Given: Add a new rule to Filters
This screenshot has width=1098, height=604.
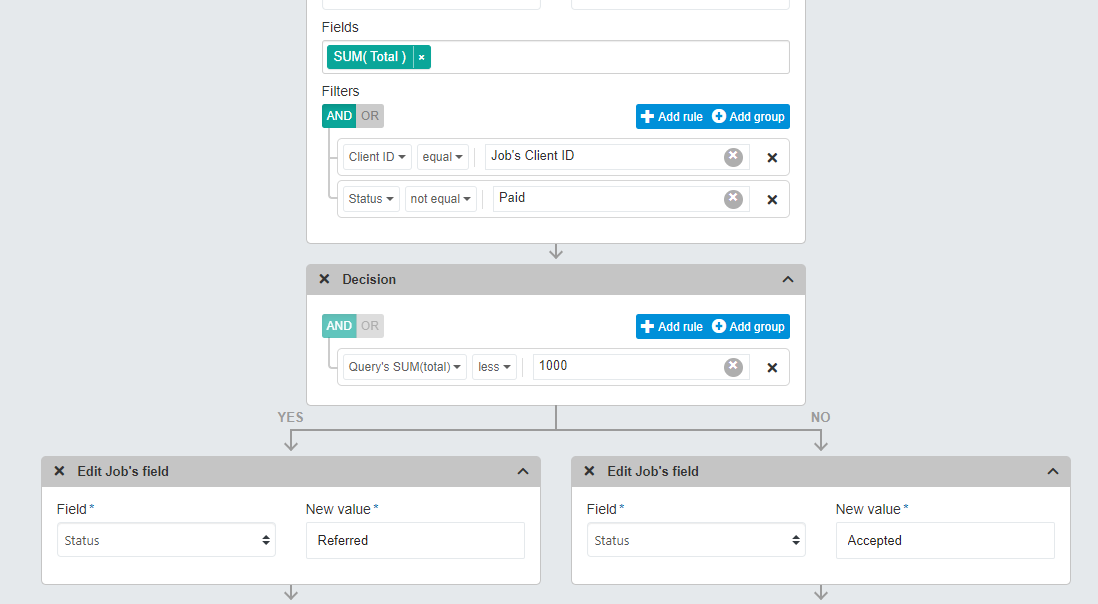Looking at the screenshot, I should 671,115.
